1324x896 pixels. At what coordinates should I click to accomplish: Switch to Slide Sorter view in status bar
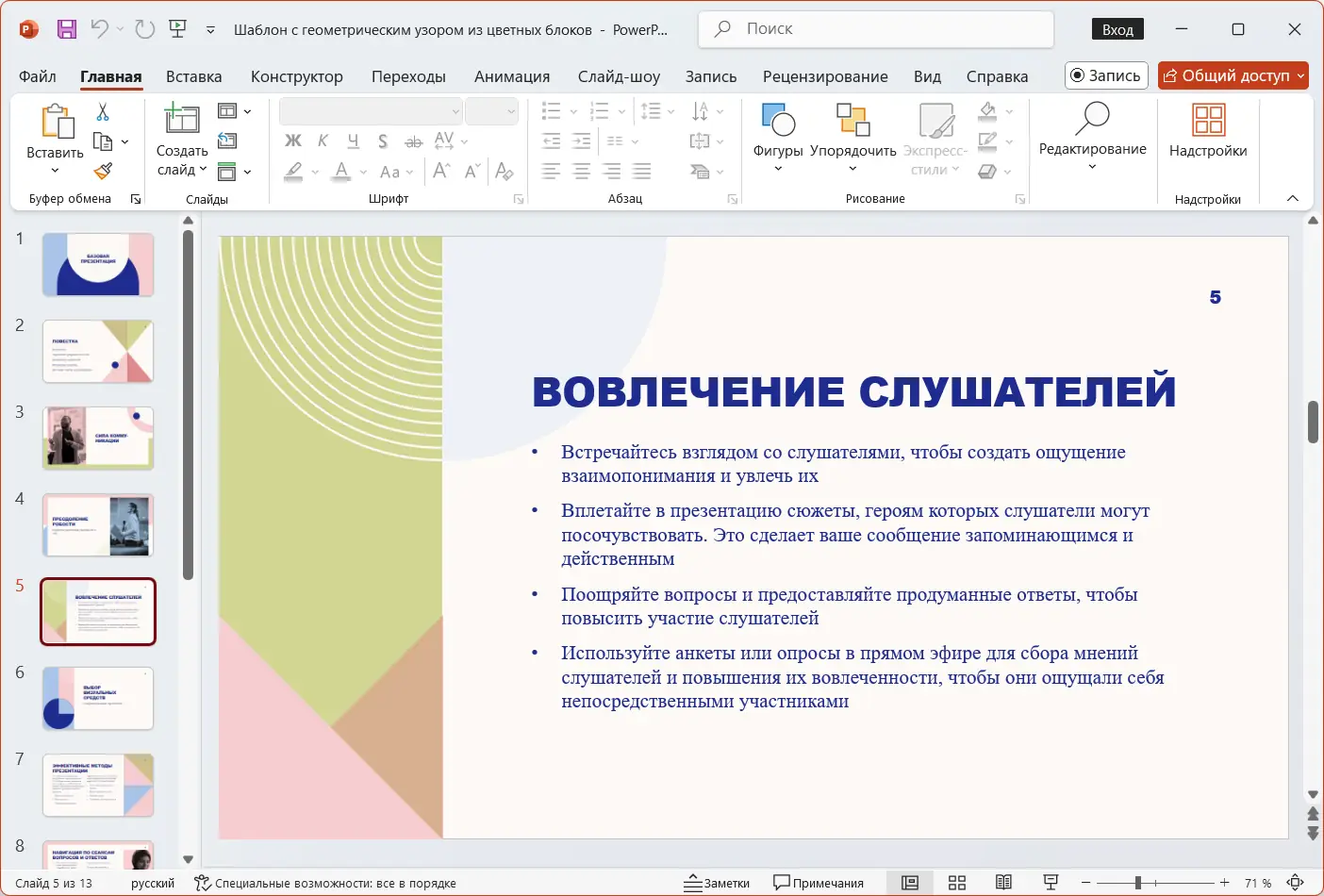[x=957, y=883]
